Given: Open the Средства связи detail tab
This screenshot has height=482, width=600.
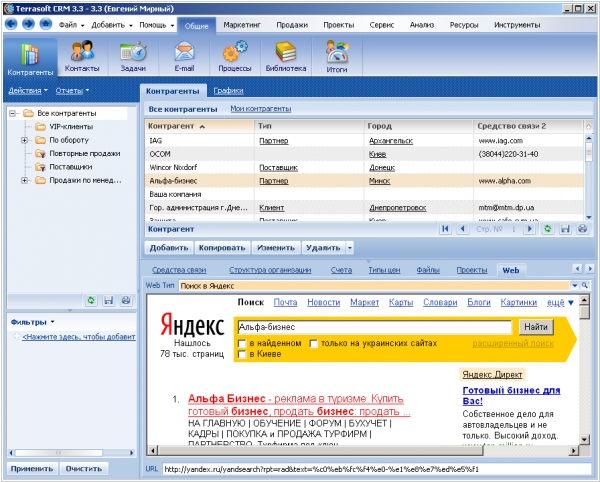Looking at the screenshot, I should click(x=179, y=270).
